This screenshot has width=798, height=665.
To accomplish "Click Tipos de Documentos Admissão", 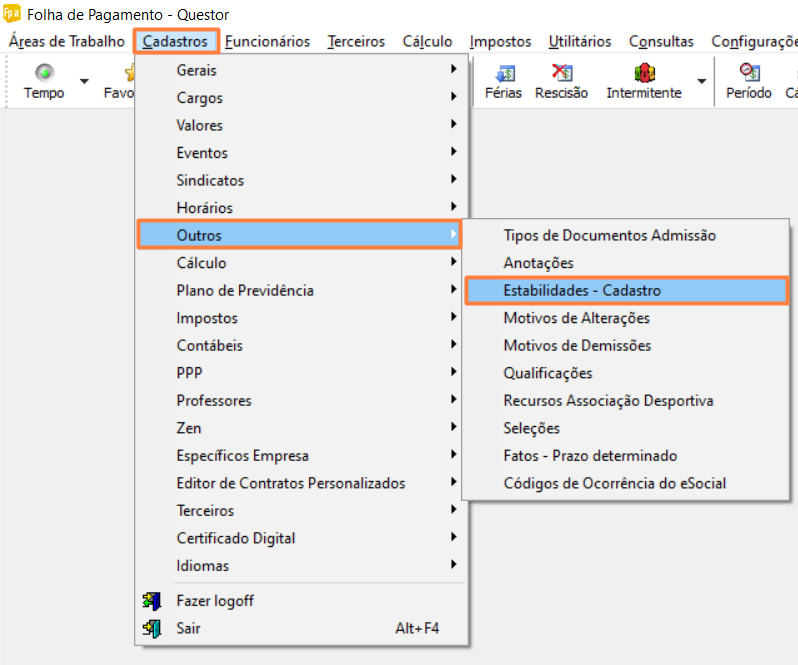I will pos(609,235).
